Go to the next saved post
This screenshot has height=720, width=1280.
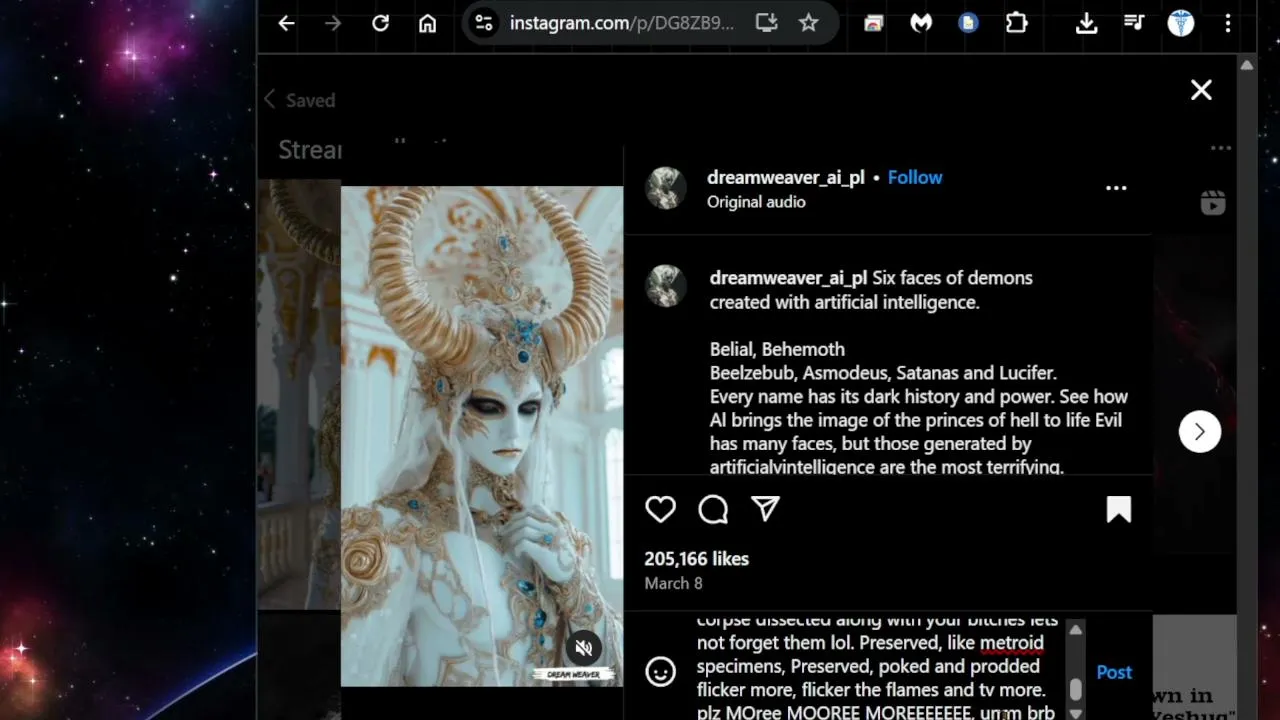(1200, 432)
